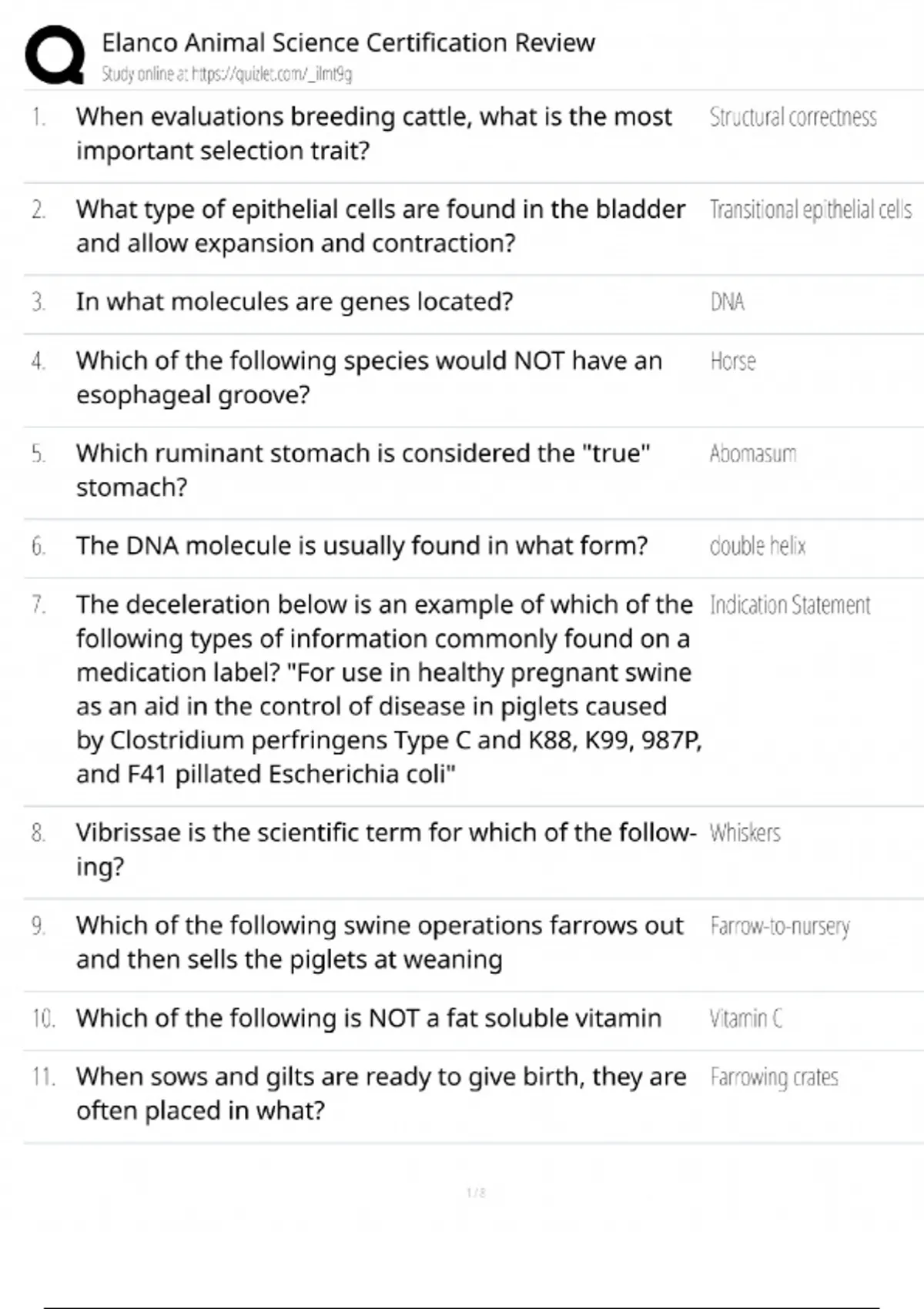Click the Quizlet Q logo
Image resolution: width=924 pixels, height=1309 pixels.
[x=55, y=55]
